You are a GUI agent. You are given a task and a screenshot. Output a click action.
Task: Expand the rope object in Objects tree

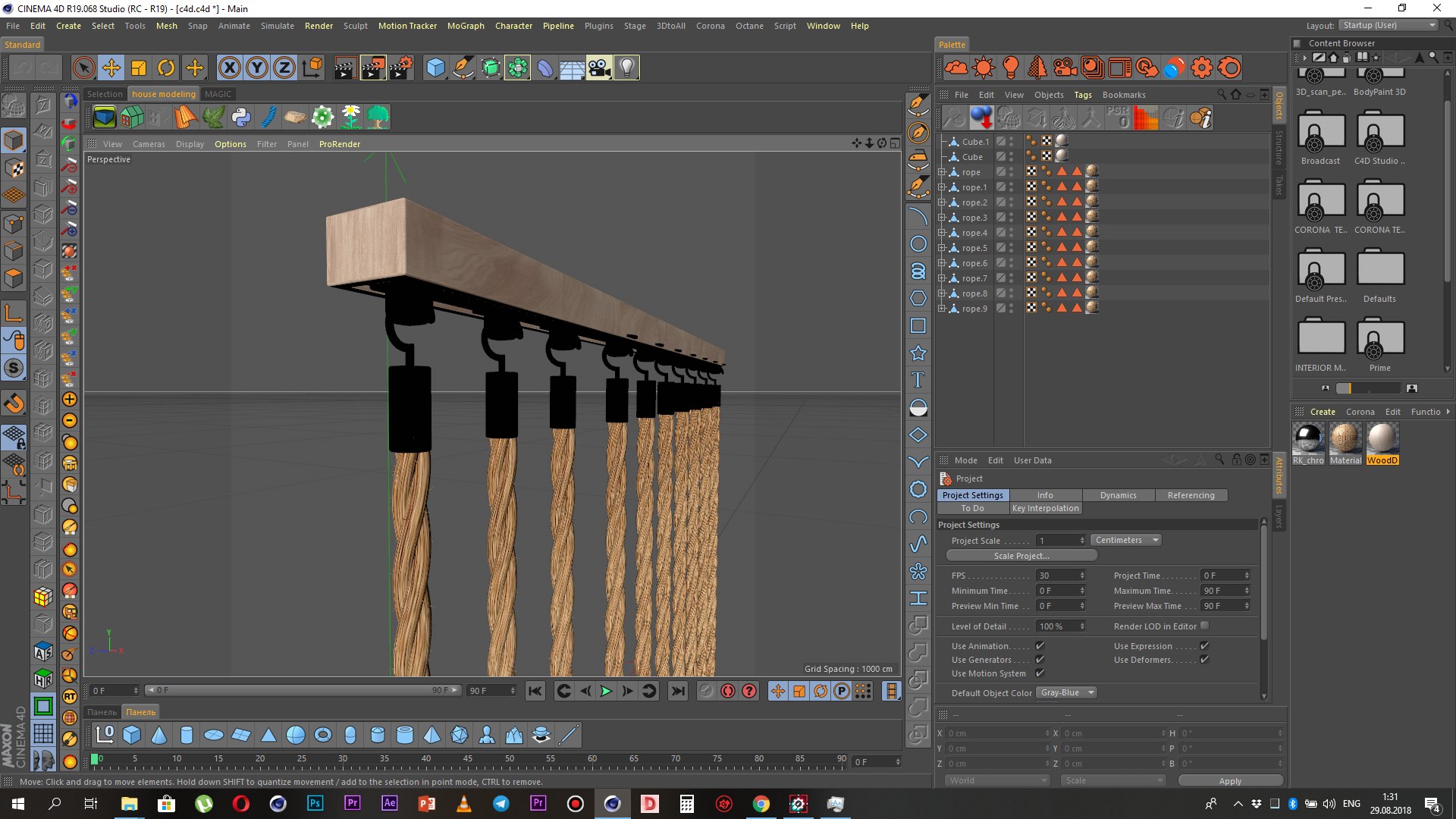click(942, 172)
